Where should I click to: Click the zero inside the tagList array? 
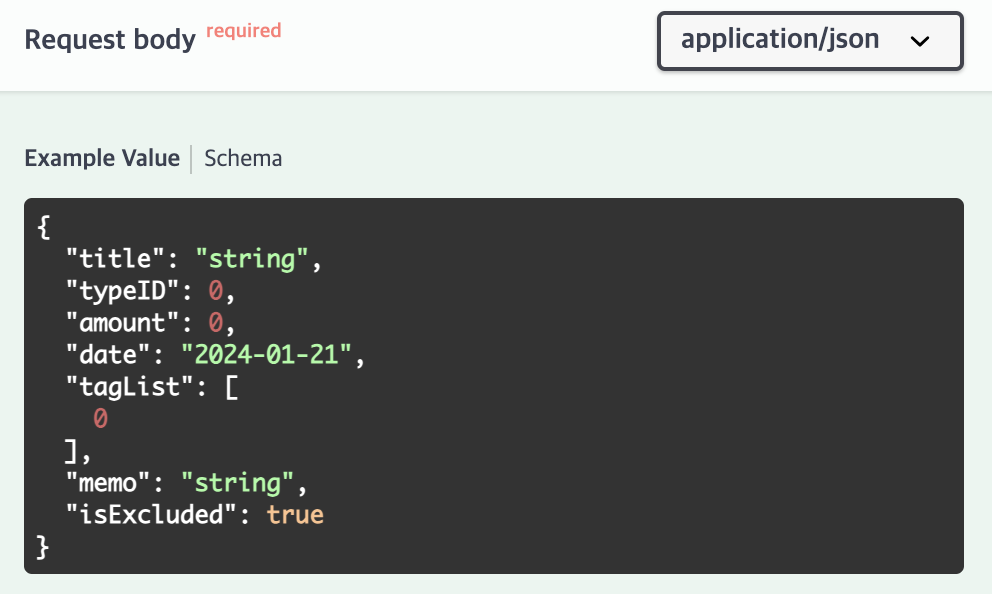point(99,418)
